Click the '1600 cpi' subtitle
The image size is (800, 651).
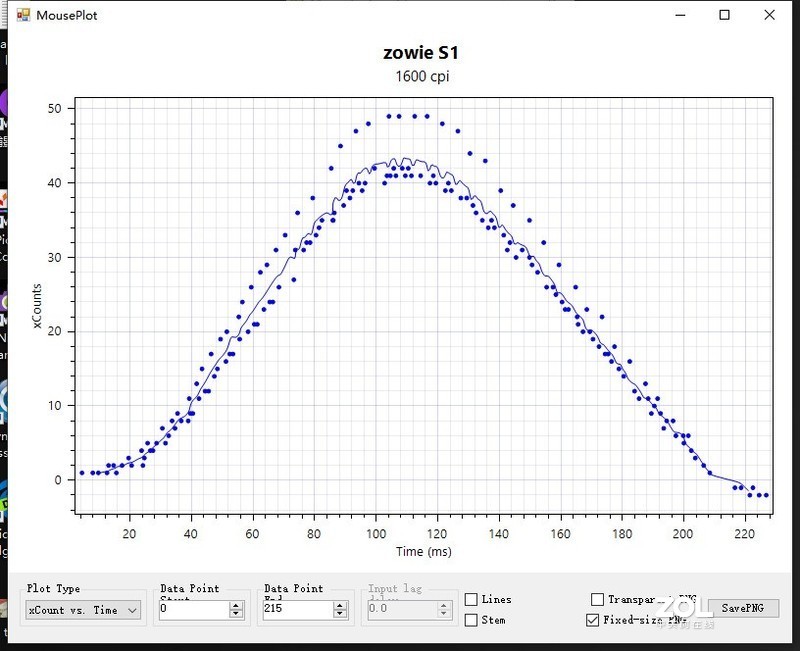(422, 77)
